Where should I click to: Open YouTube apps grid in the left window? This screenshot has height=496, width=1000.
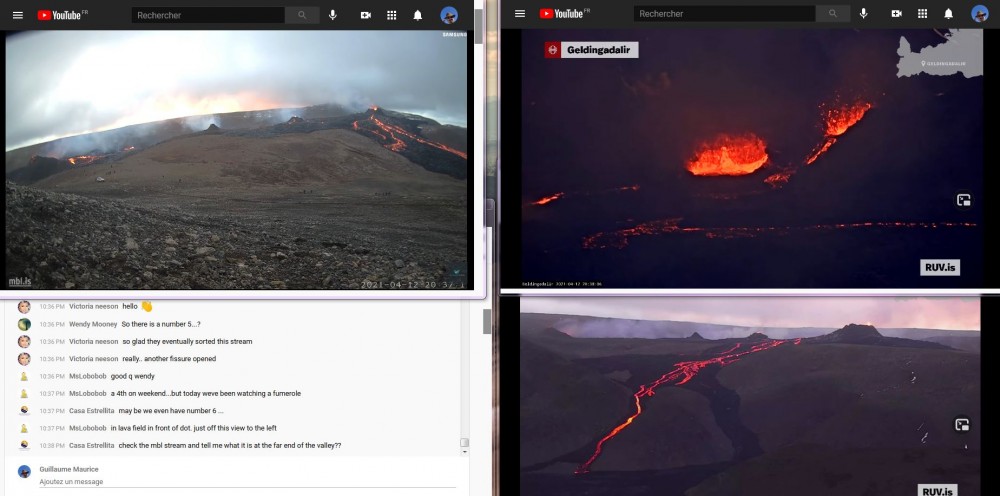pos(391,15)
